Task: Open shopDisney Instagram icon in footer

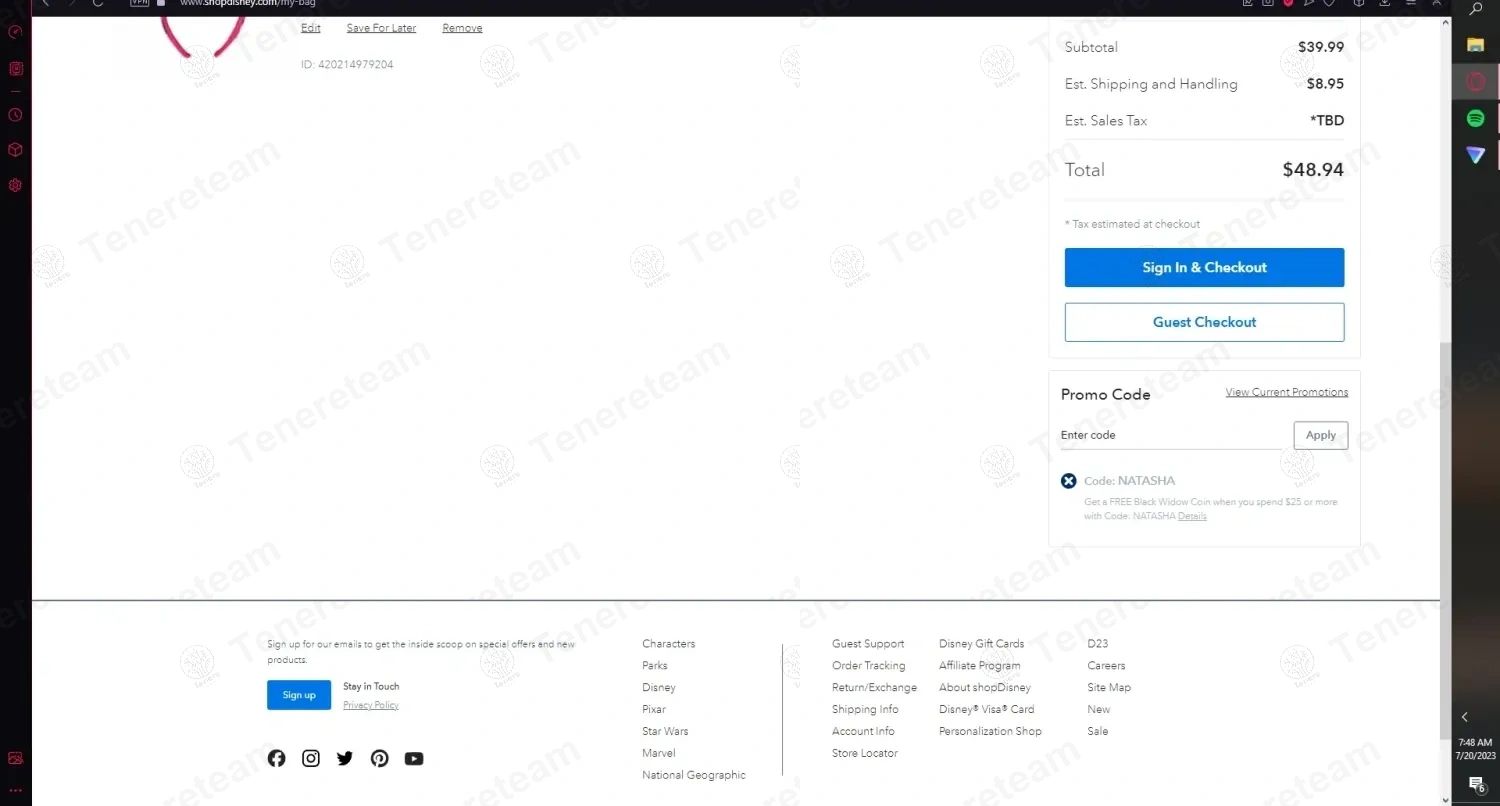Action: pos(311,758)
